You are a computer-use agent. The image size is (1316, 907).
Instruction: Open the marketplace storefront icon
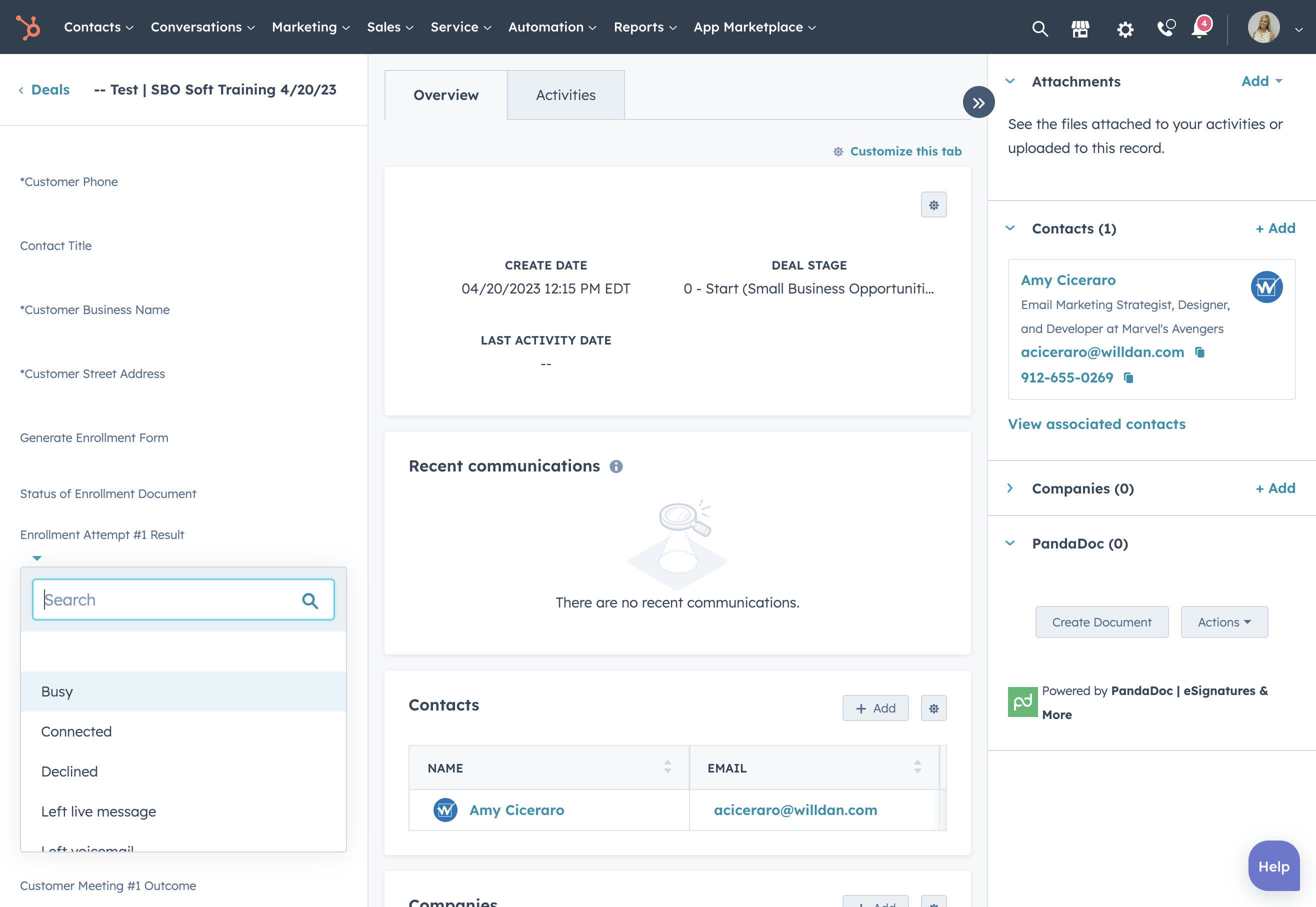(x=1080, y=28)
